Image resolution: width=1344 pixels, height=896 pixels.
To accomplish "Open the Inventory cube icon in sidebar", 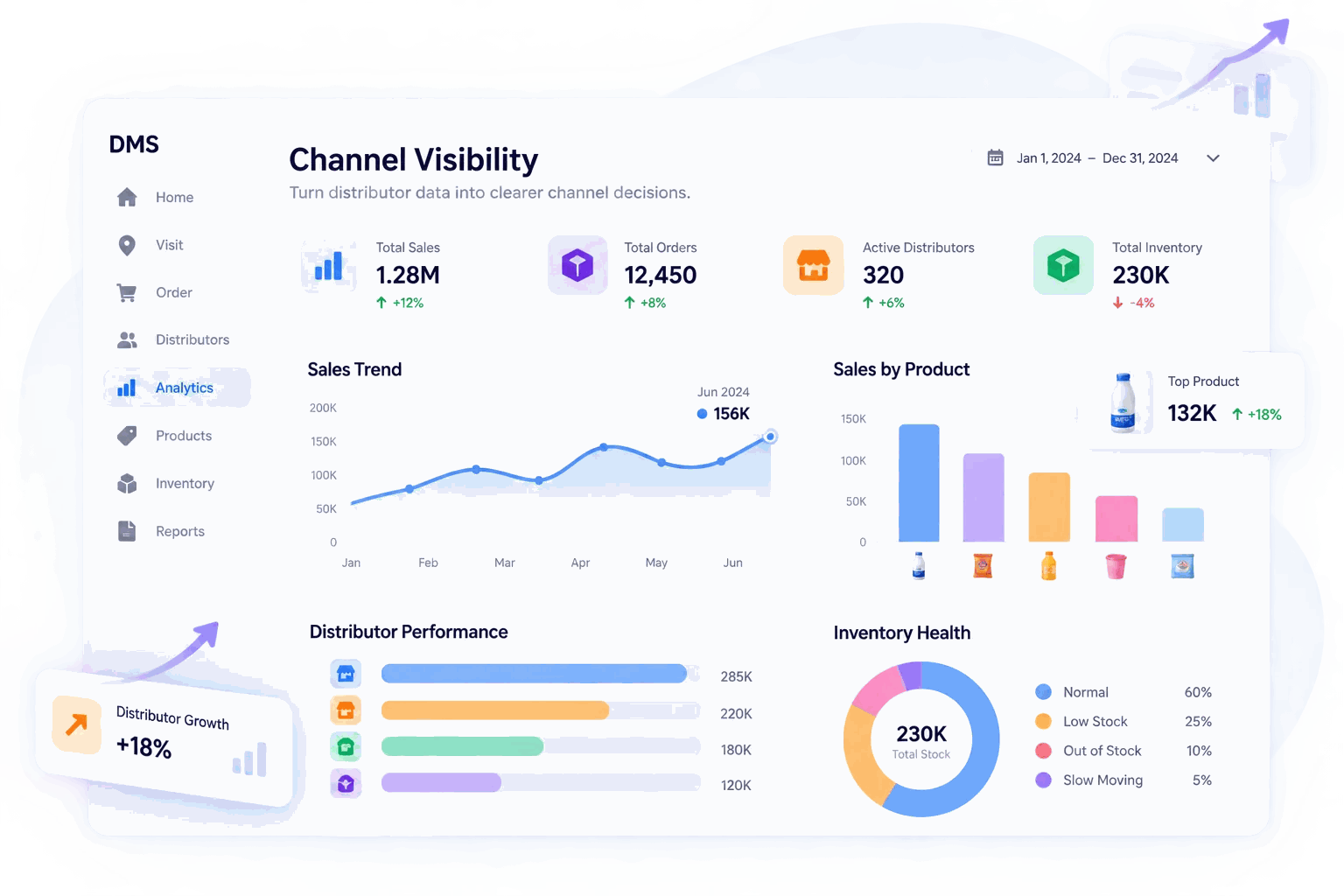I will [127, 483].
